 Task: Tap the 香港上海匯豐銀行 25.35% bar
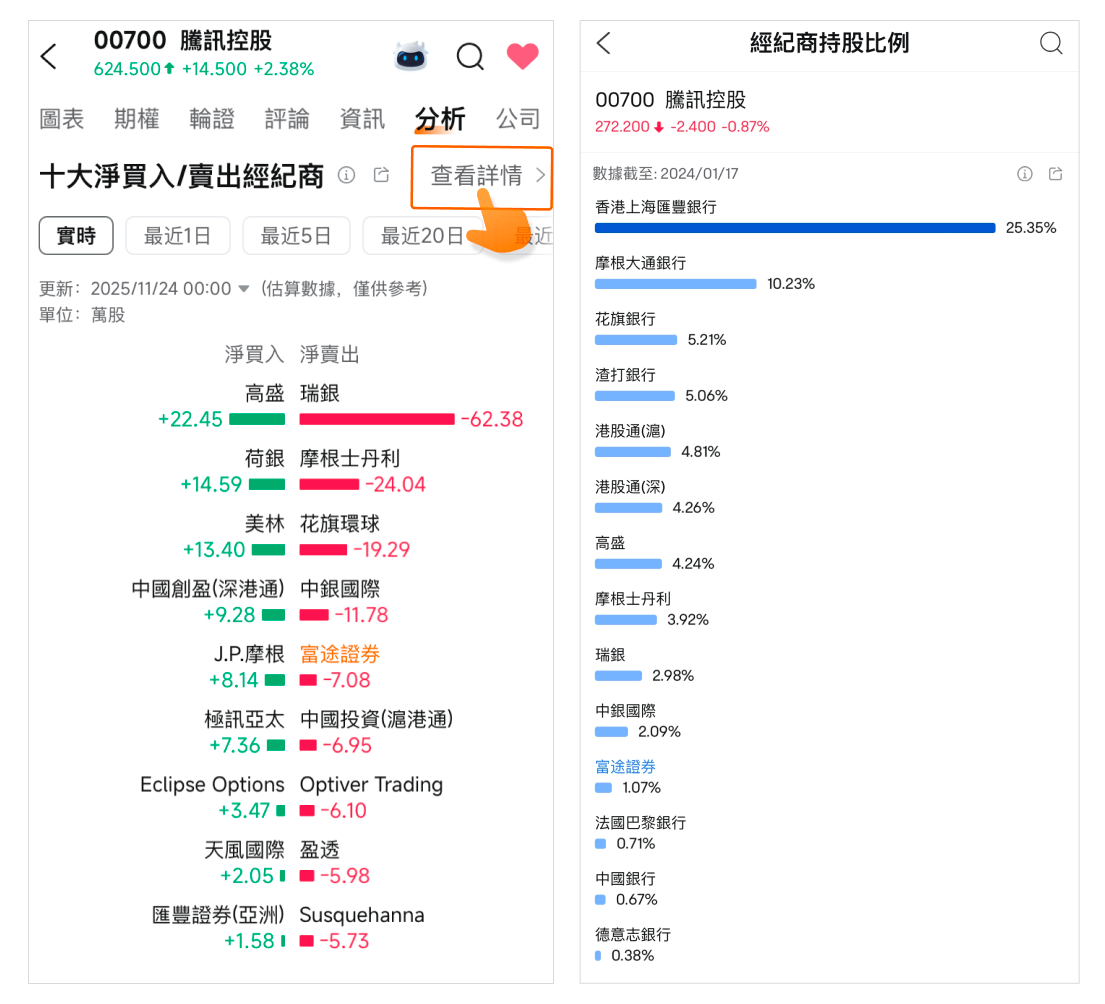[x=795, y=228]
